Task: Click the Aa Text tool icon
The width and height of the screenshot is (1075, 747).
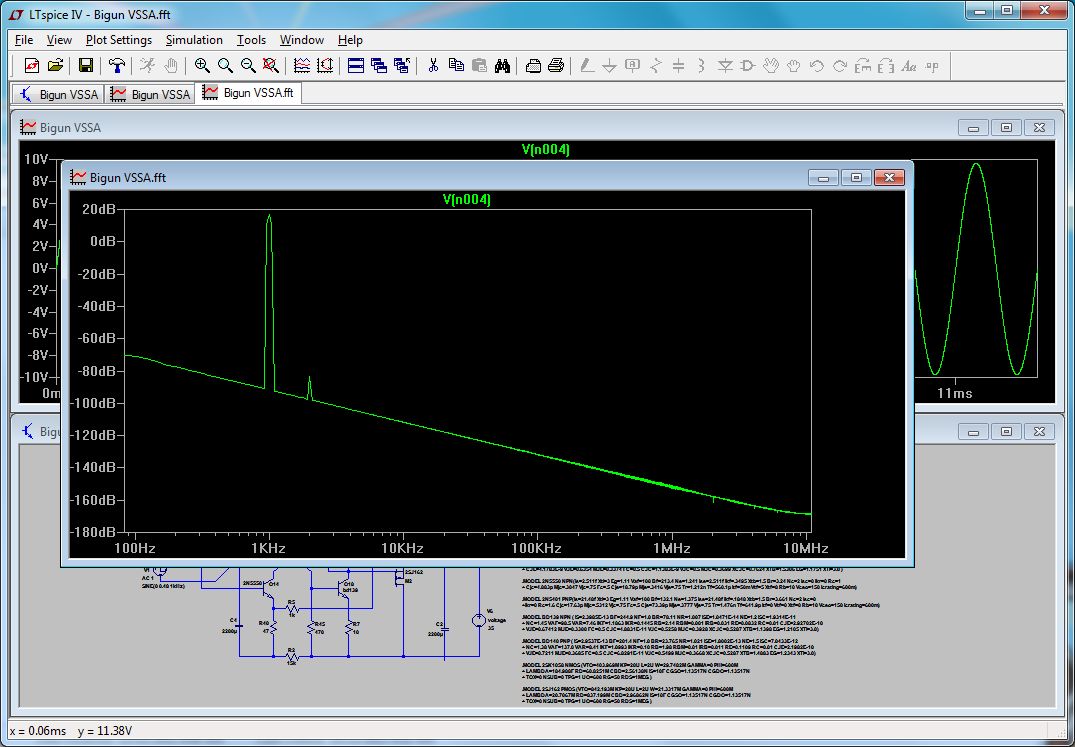Action: [x=909, y=65]
